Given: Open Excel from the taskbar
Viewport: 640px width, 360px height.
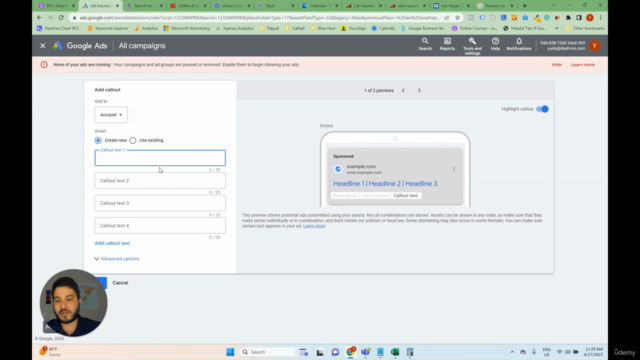Looking at the screenshot, I should coord(395,352).
